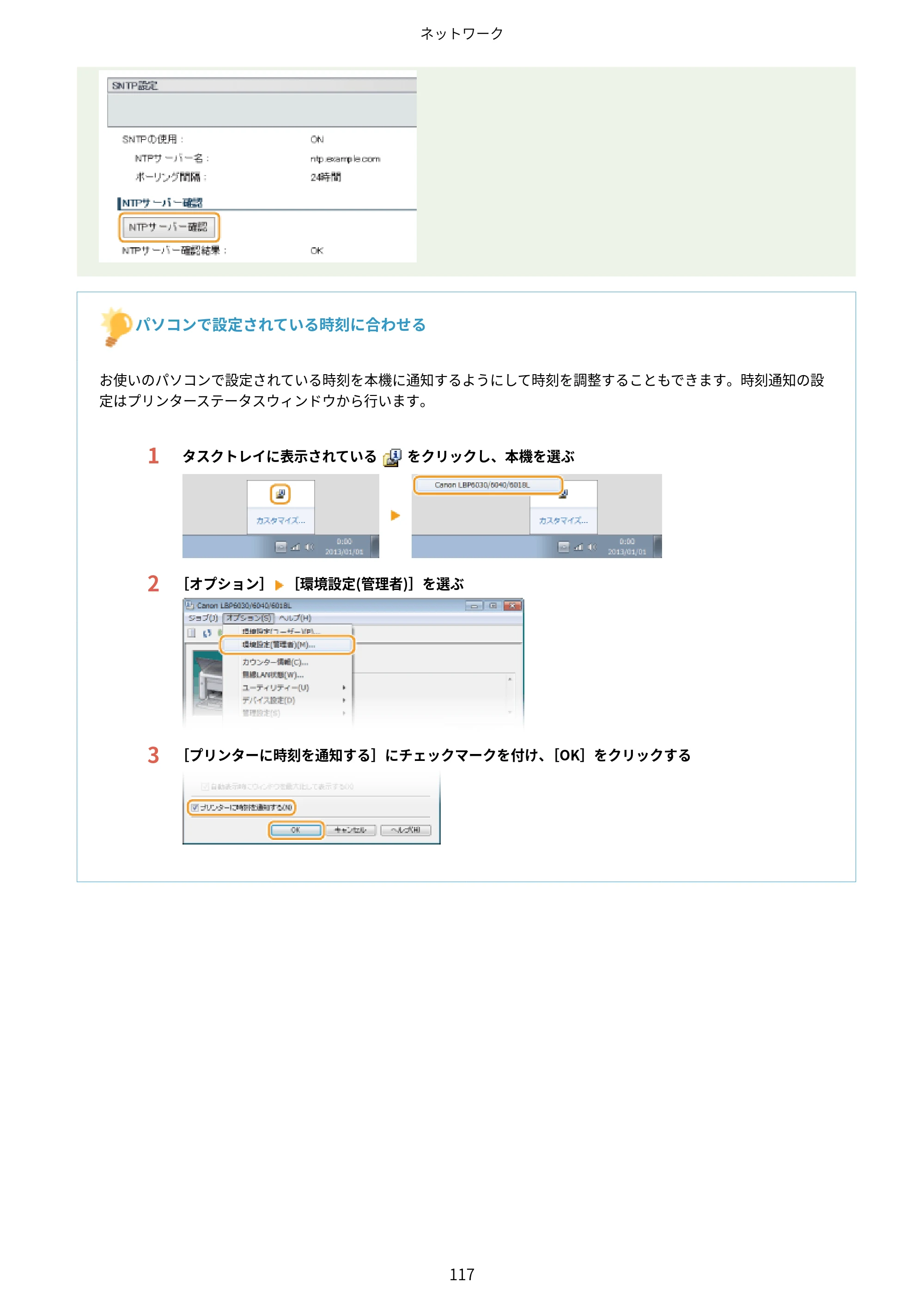Select 環境設定(管理者)(M)... menu item
Image resolution: width=924 pixels, height=1307 pixels.
(287, 644)
